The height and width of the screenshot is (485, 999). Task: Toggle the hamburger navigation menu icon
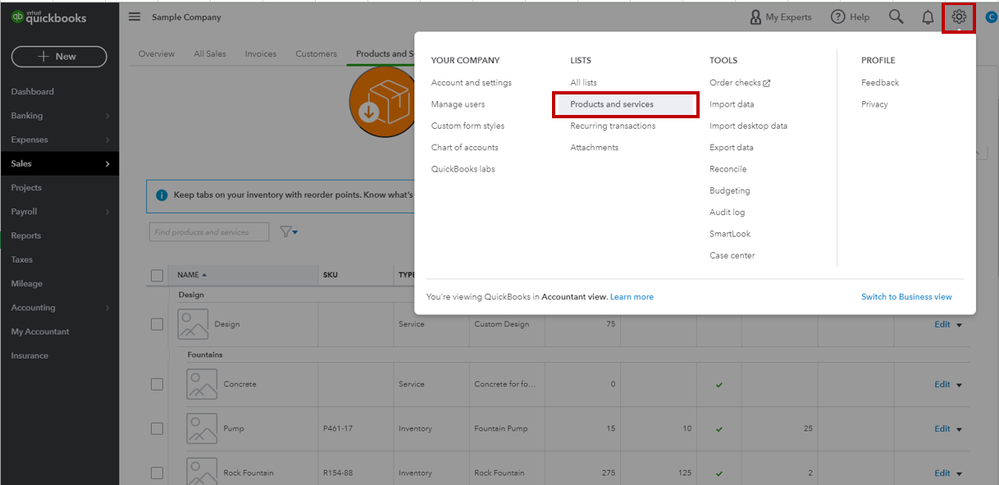(134, 17)
